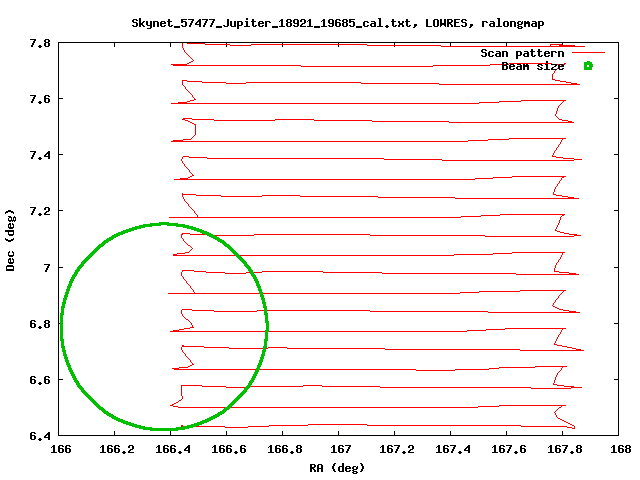This screenshot has height=480, width=640.
Task: Click the 'Dec (deg)' axis label
Action: tap(10, 240)
